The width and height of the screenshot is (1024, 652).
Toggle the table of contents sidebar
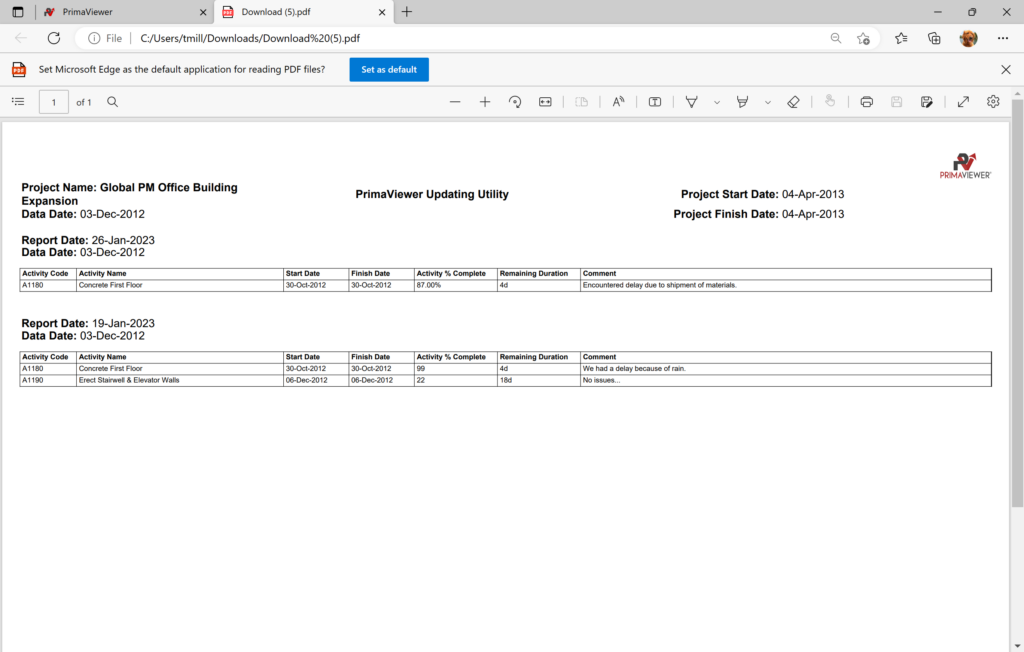pos(18,102)
